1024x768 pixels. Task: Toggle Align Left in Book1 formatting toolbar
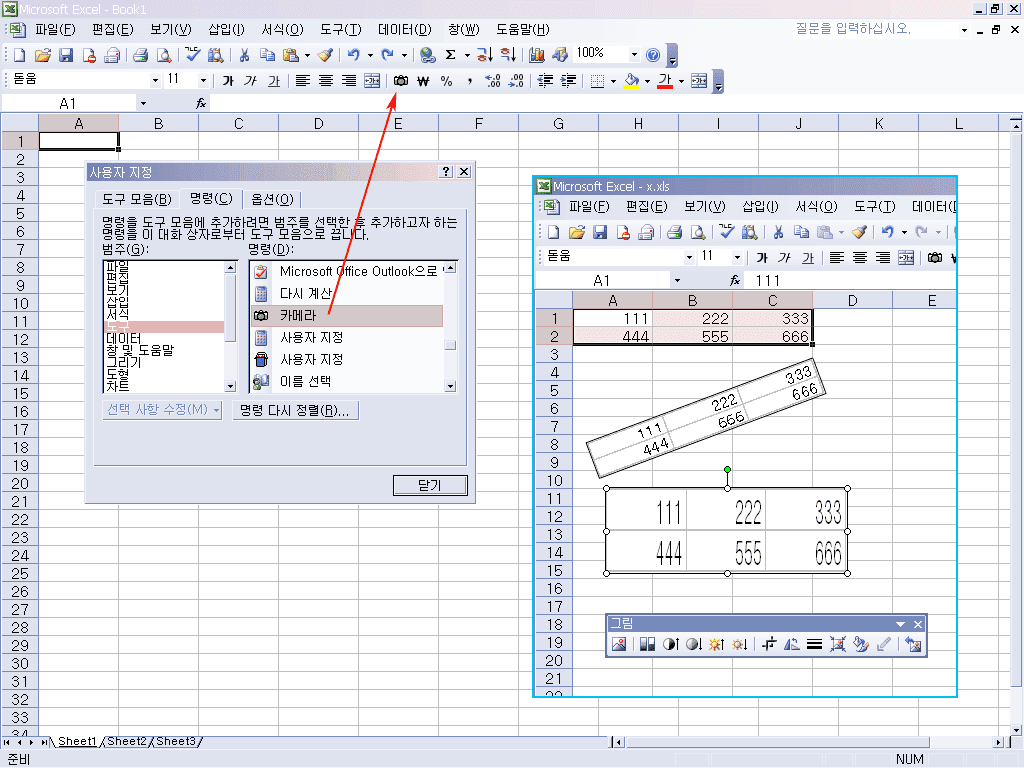point(302,81)
